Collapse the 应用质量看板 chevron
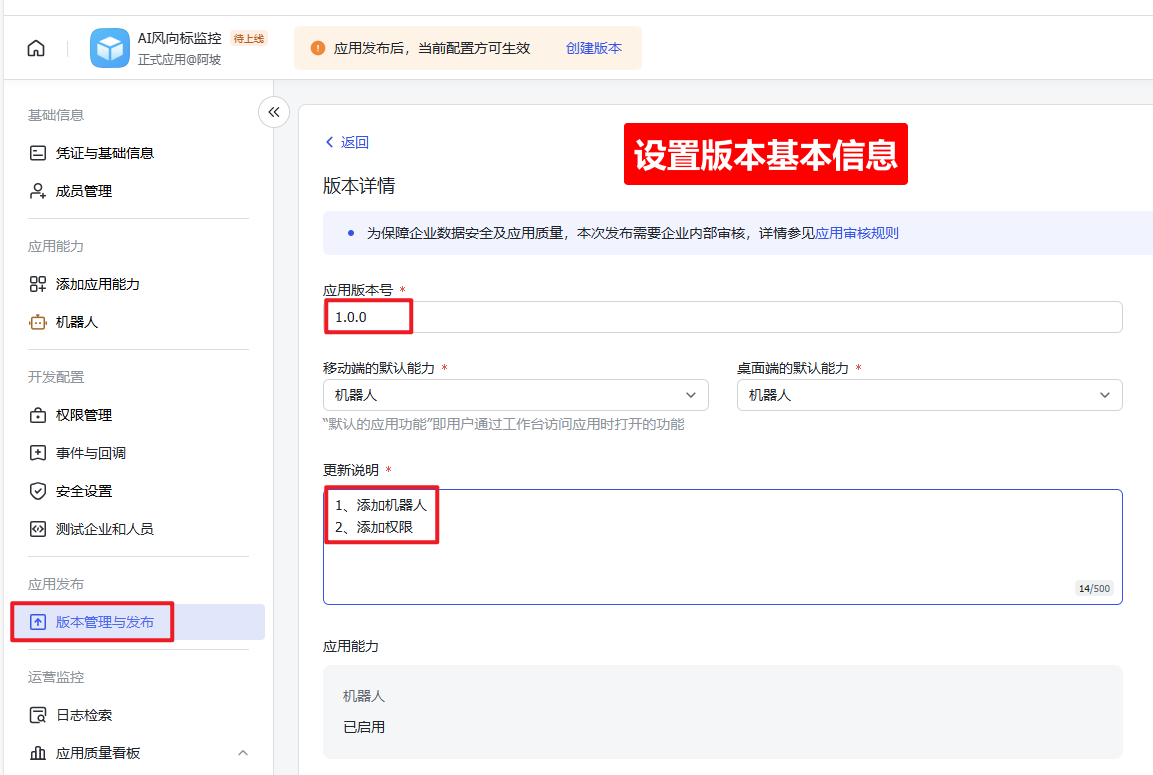1153x775 pixels. (x=243, y=753)
